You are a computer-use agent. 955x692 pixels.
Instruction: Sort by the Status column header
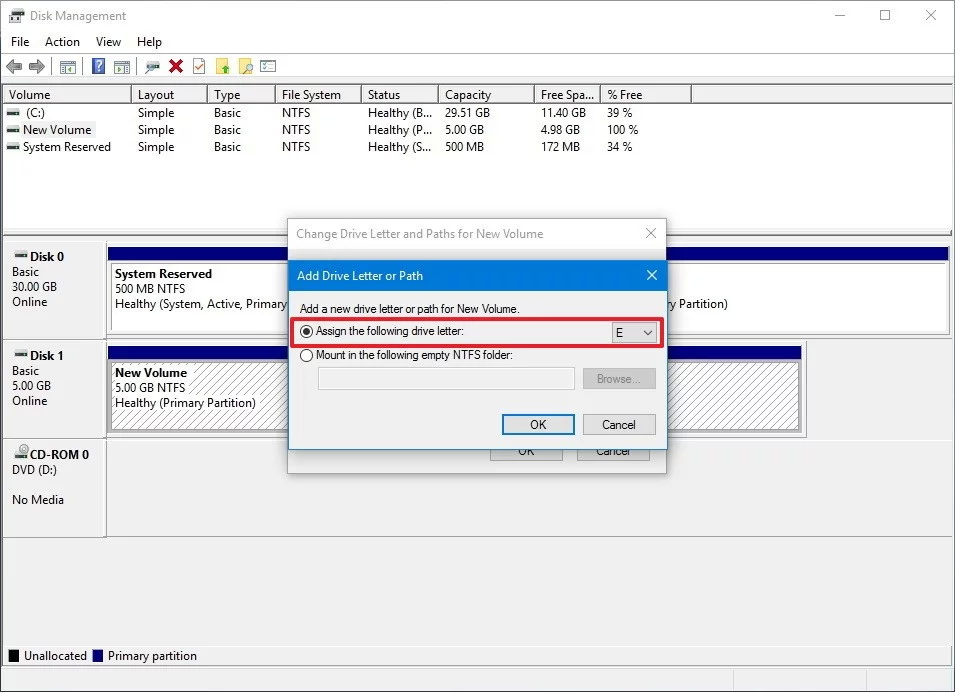400,94
